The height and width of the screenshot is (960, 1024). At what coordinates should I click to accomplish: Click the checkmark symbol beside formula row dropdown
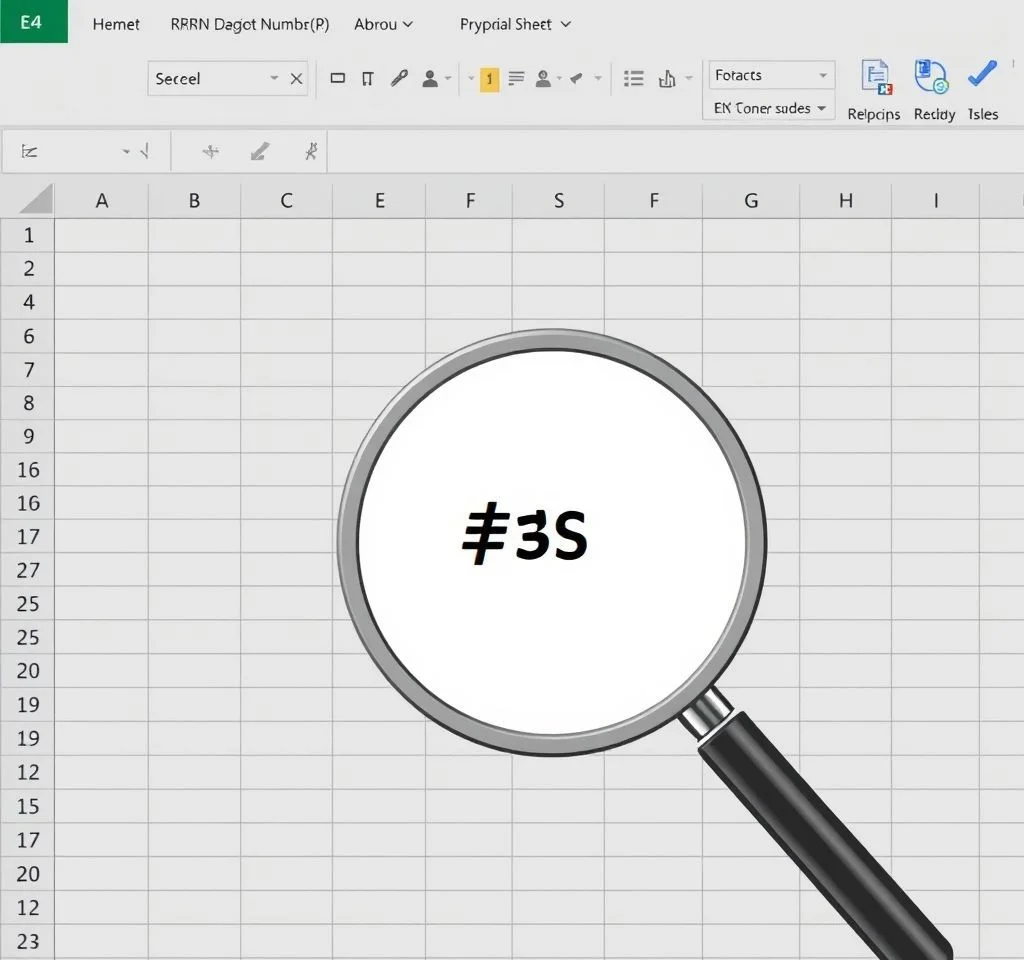(145, 152)
